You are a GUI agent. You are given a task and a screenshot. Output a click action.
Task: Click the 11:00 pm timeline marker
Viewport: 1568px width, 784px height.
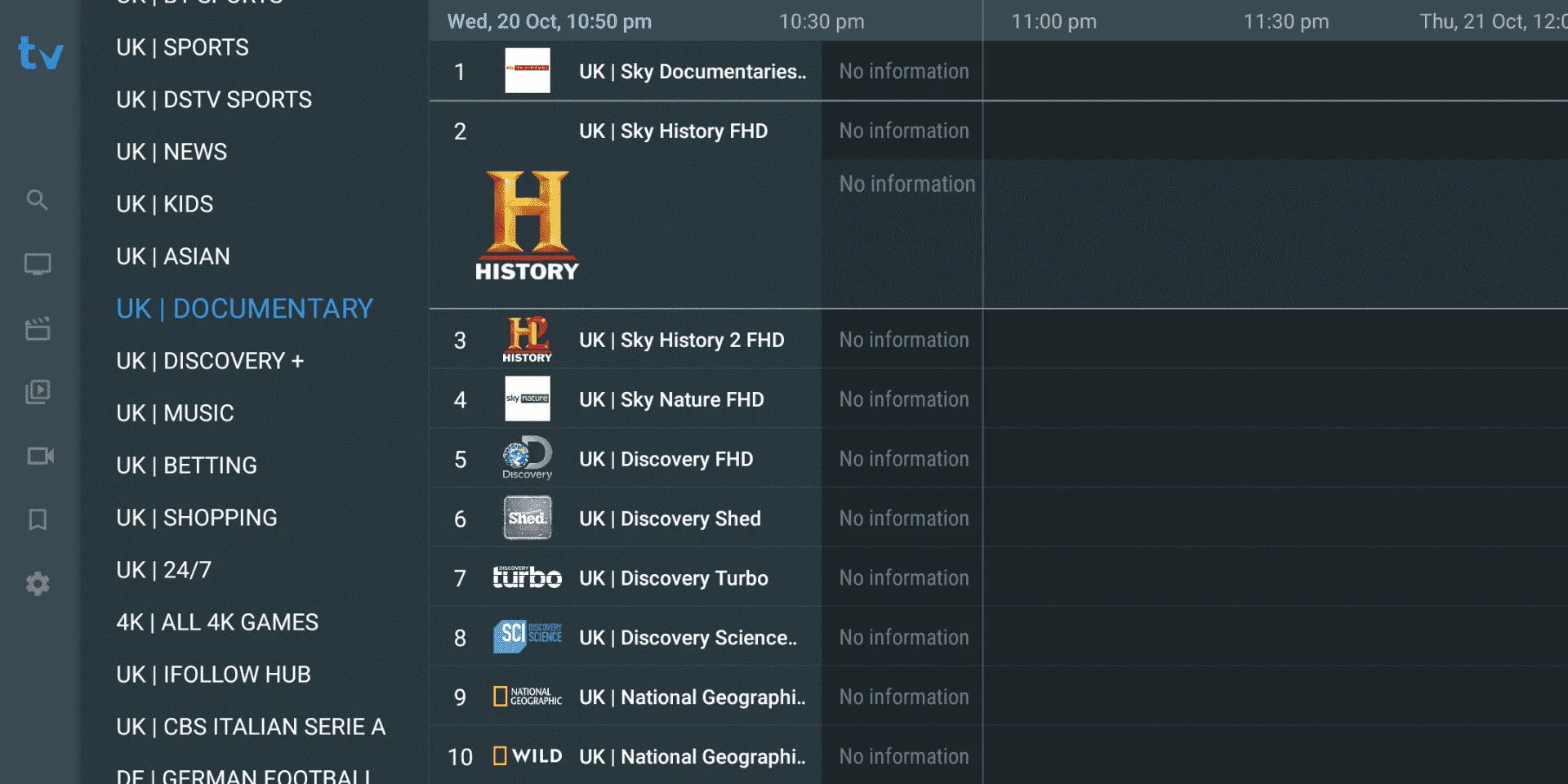(1053, 21)
